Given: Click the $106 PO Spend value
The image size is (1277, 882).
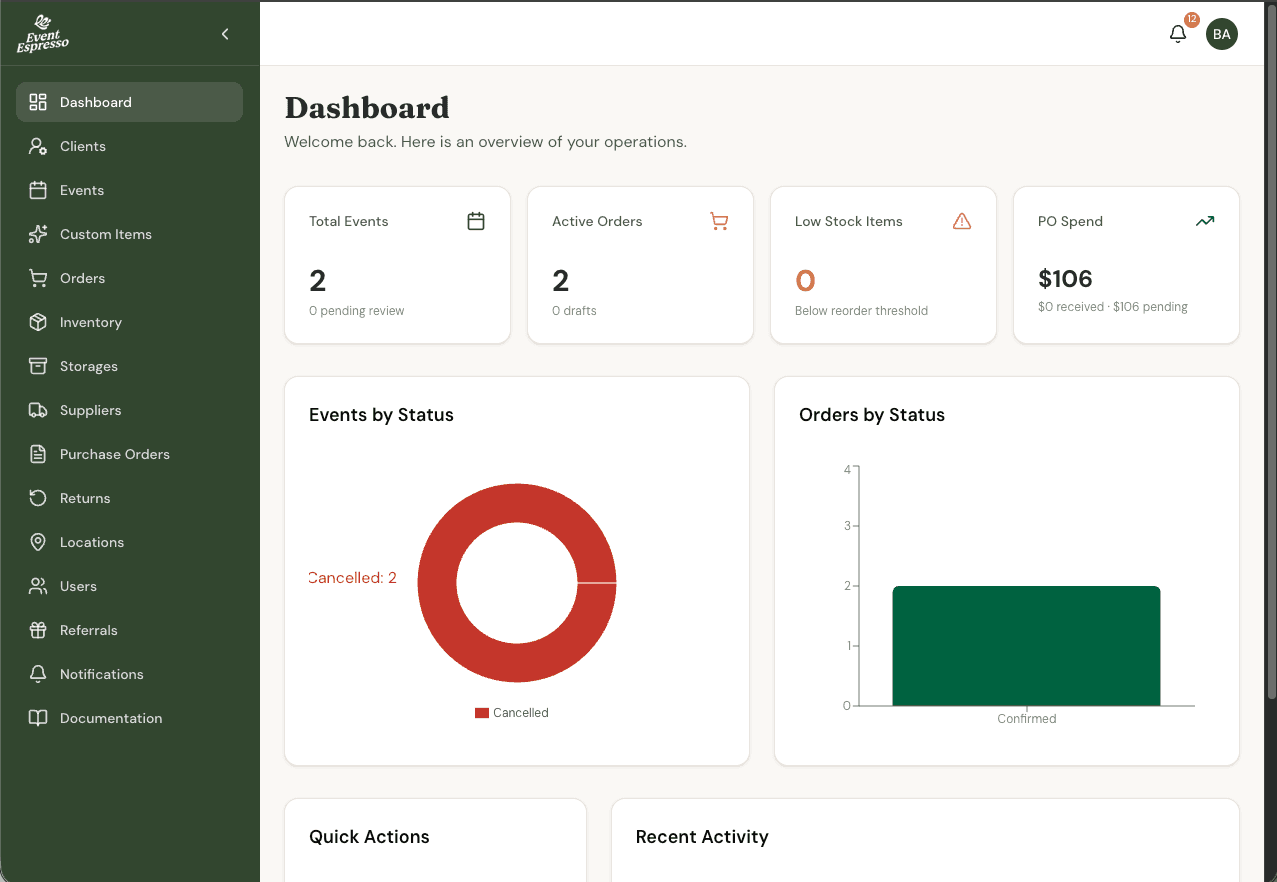Looking at the screenshot, I should tap(1065, 279).
